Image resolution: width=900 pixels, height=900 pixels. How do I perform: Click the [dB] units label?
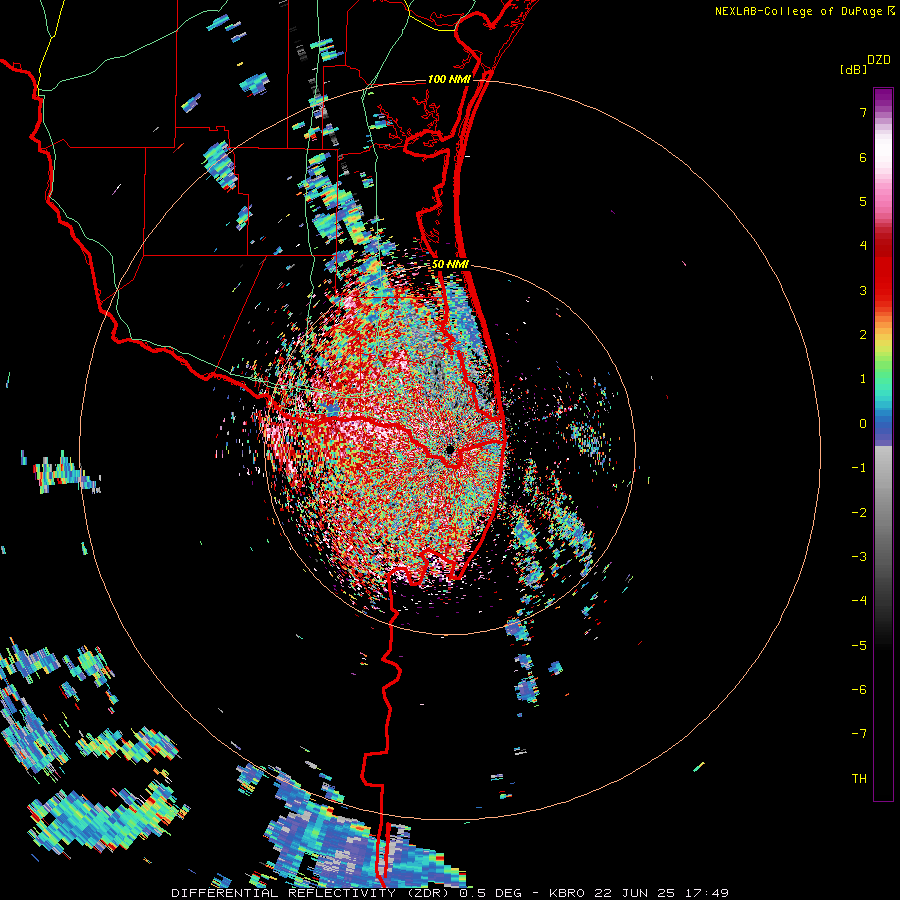(x=854, y=70)
